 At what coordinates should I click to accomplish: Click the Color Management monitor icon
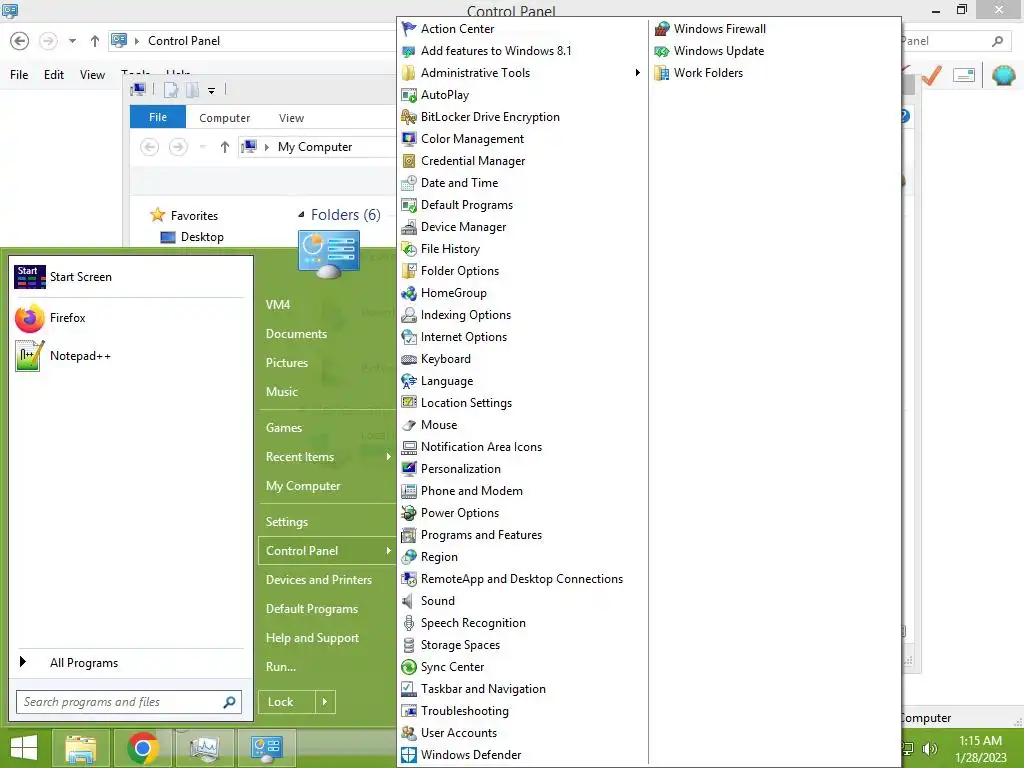pos(409,139)
